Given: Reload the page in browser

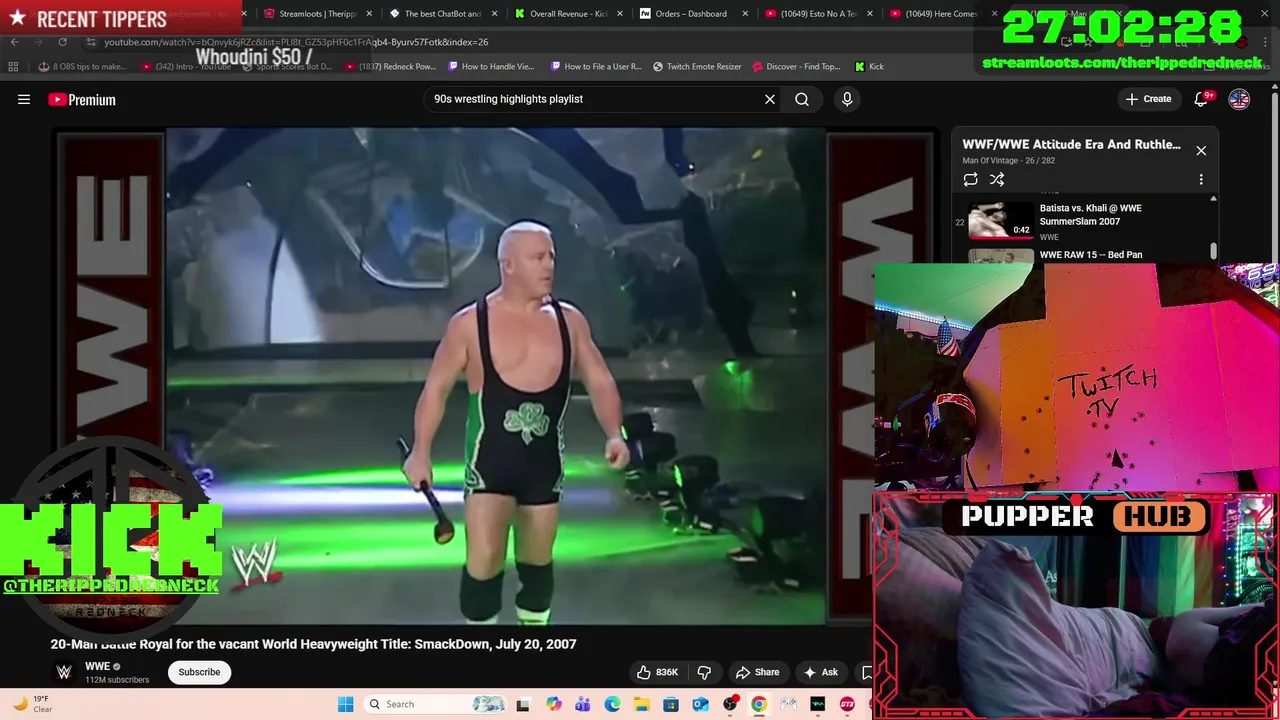Looking at the screenshot, I should [x=62, y=42].
